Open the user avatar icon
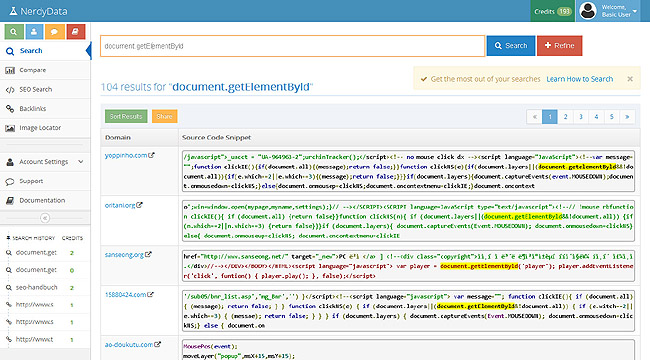The image size is (650, 360). coord(588,11)
